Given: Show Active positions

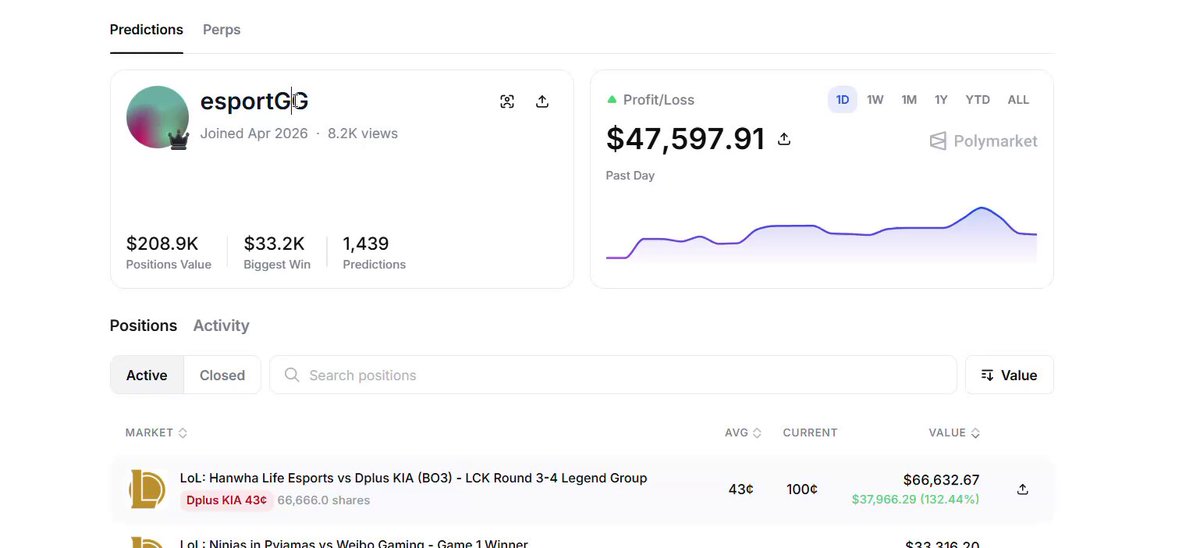Looking at the screenshot, I should tap(147, 375).
